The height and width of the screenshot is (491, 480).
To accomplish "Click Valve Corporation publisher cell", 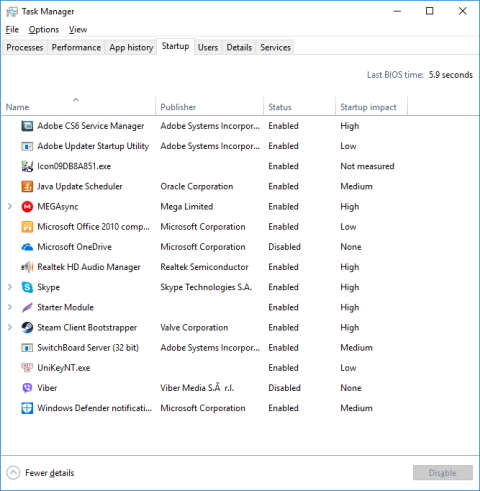I will 194,327.
